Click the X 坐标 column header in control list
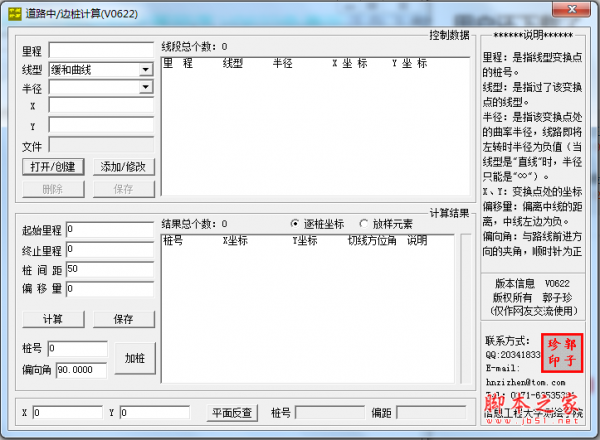 (x=350, y=63)
